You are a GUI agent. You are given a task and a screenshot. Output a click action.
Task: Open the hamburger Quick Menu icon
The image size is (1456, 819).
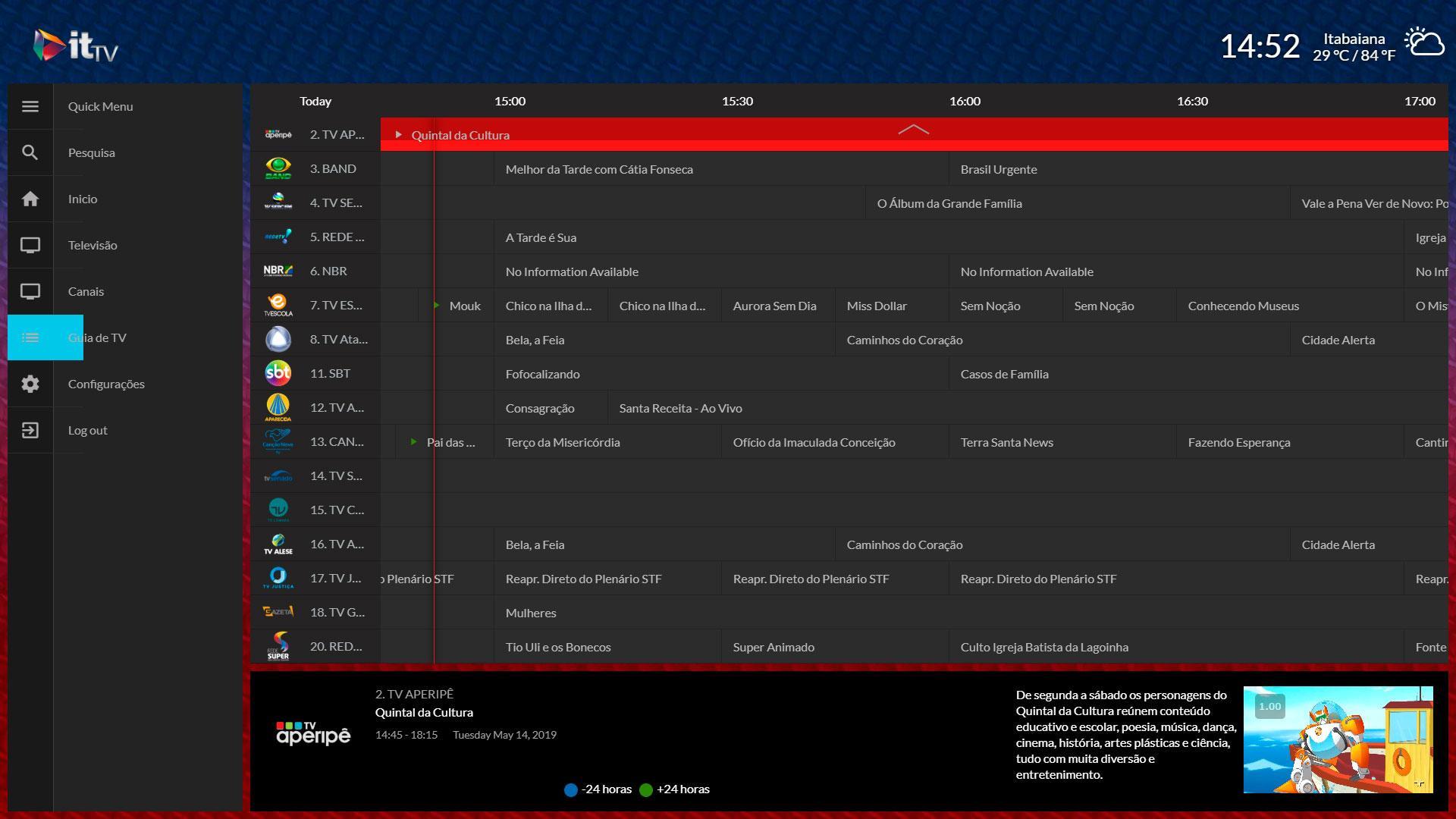(30, 106)
